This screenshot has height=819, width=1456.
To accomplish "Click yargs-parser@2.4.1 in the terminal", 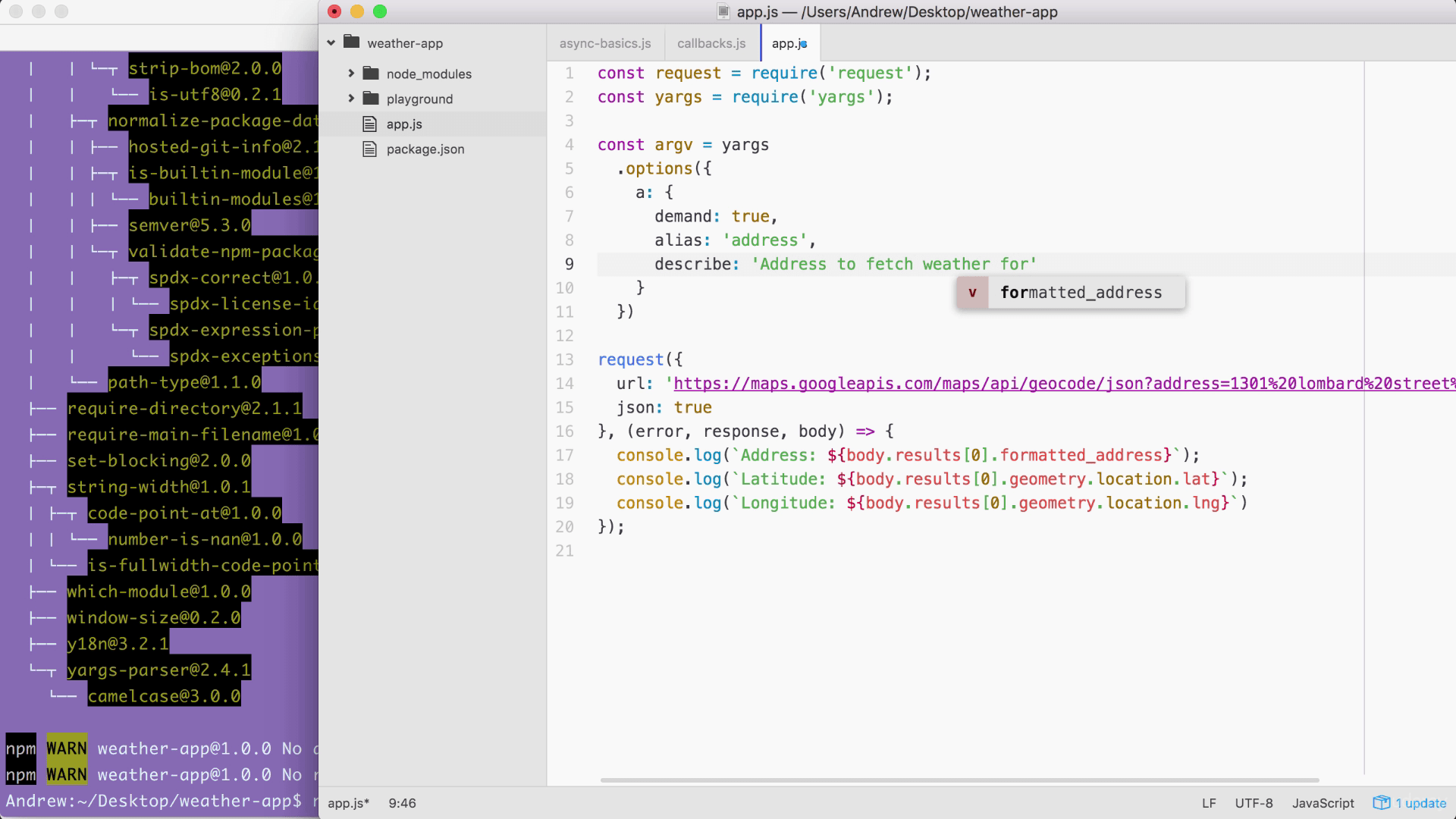I will click(x=158, y=670).
